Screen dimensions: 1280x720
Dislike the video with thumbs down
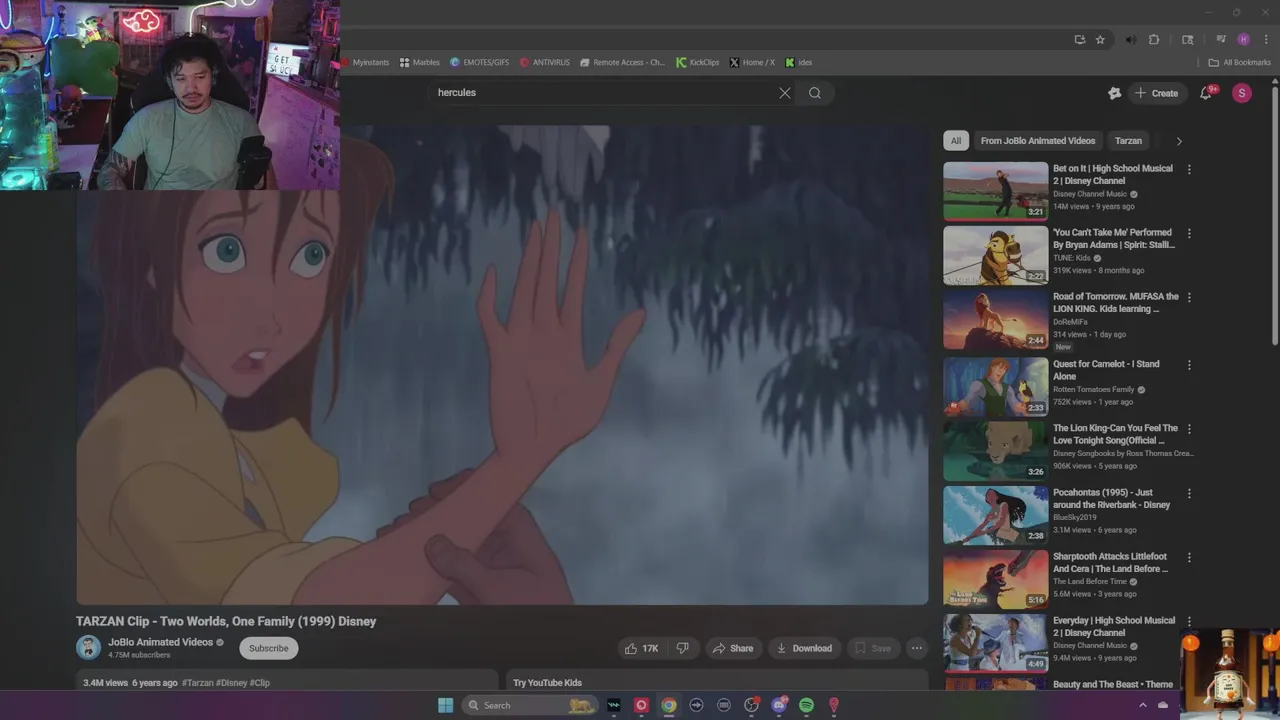point(682,648)
